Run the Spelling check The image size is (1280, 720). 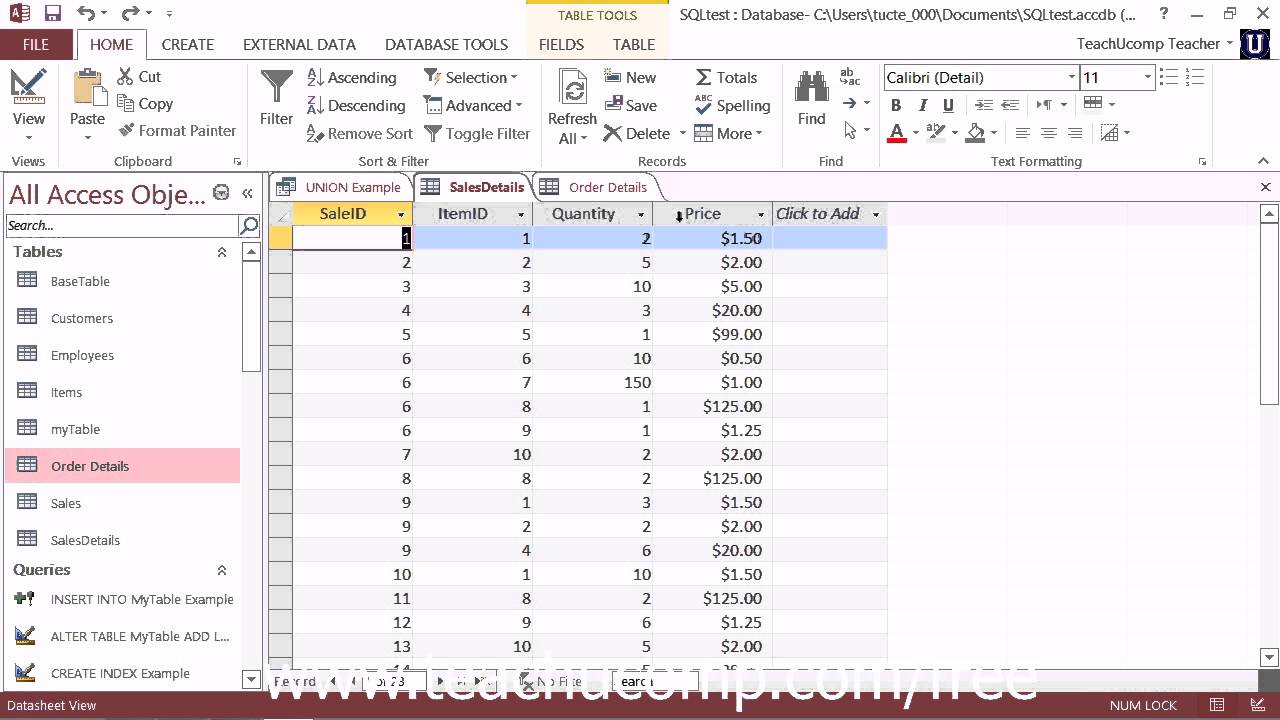click(732, 106)
